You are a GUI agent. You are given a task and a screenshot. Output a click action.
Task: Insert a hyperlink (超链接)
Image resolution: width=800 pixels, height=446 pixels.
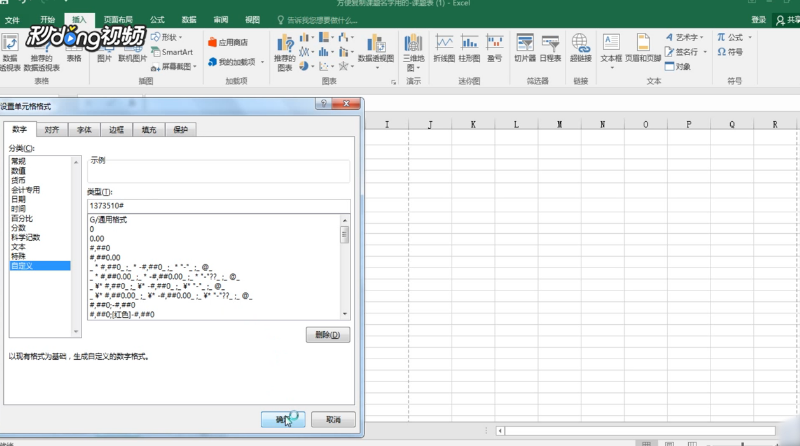coord(581,48)
